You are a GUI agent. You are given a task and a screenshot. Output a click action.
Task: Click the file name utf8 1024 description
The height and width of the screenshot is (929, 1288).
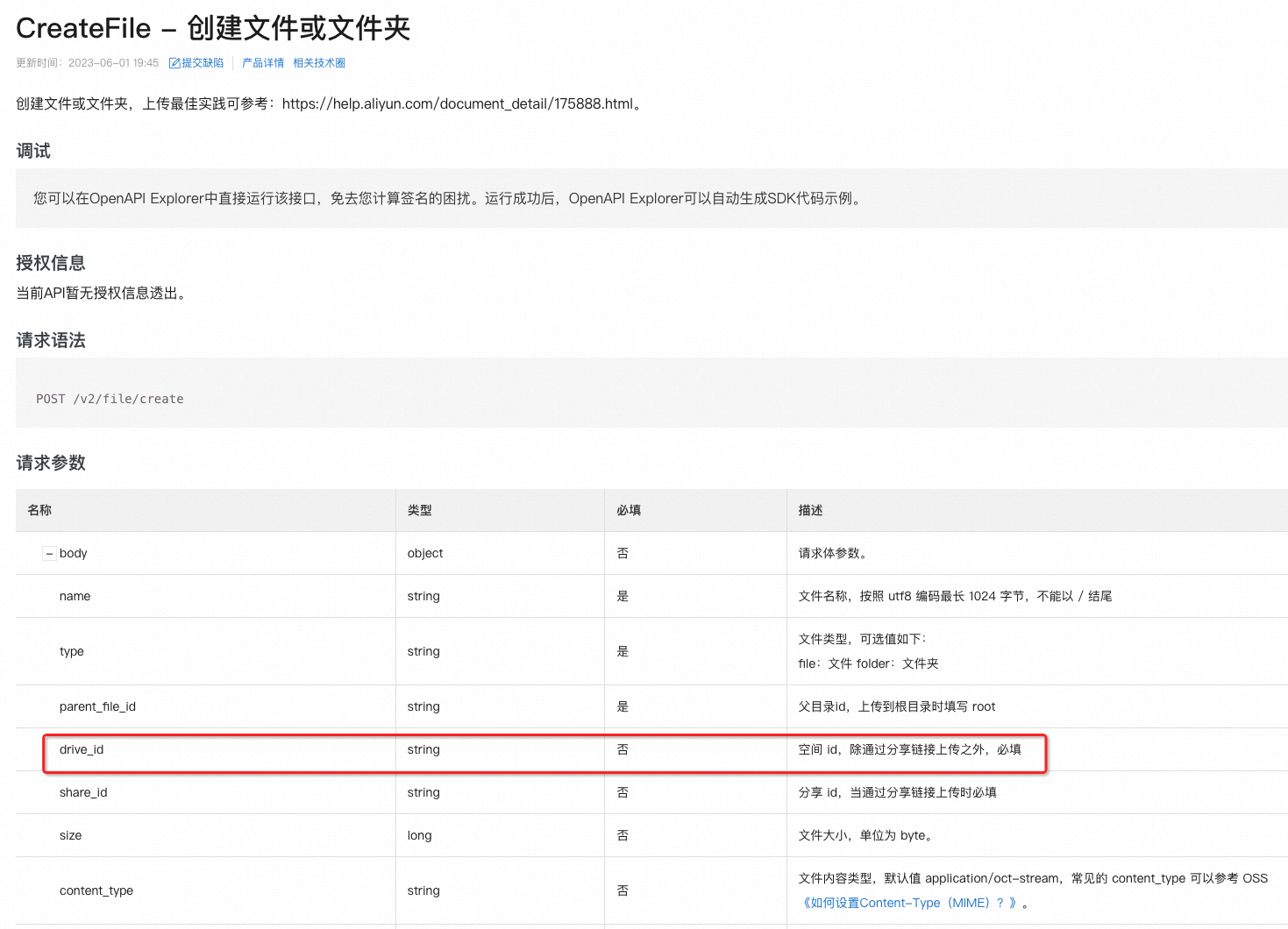(x=955, y=596)
